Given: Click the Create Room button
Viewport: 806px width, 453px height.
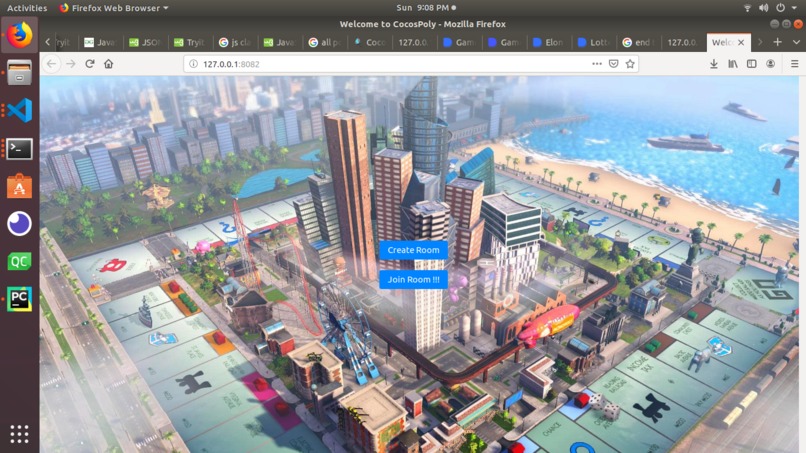Looking at the screenshot, I should click(x=413, y=250).
